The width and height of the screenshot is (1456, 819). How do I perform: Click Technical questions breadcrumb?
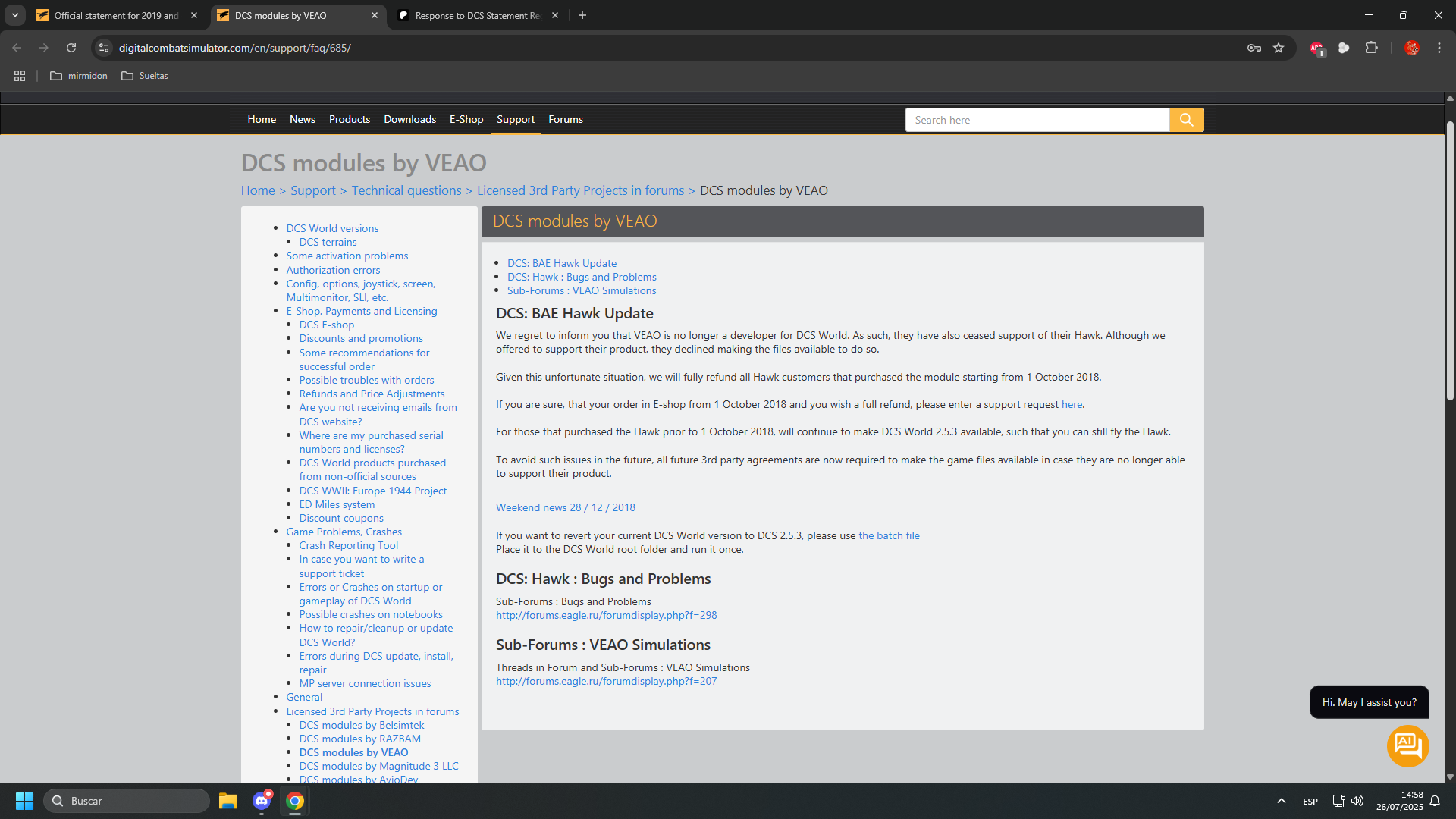(x=406, y=190)
